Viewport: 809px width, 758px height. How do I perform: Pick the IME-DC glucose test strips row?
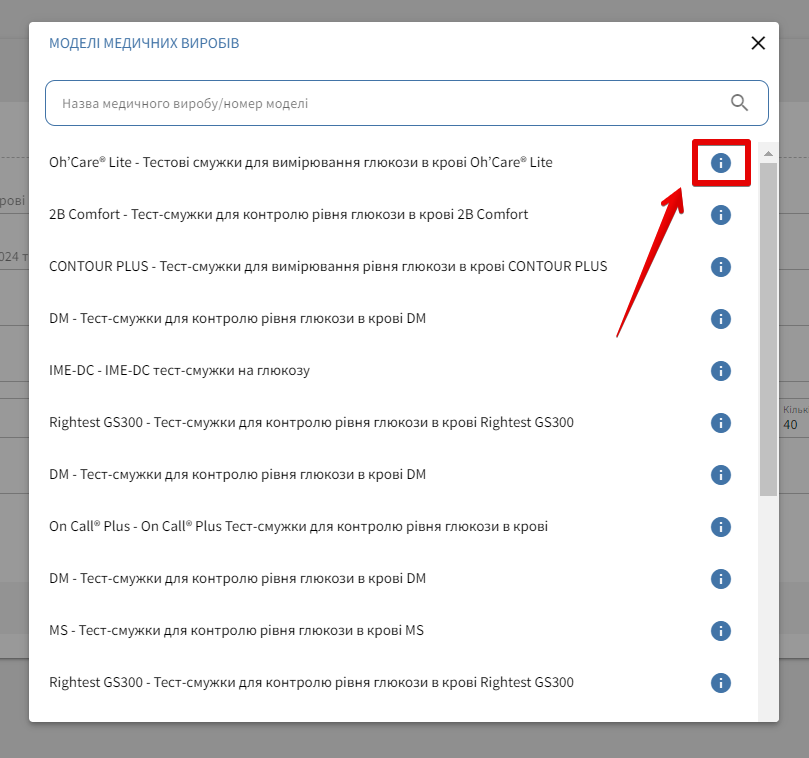(x=179, y=371)
